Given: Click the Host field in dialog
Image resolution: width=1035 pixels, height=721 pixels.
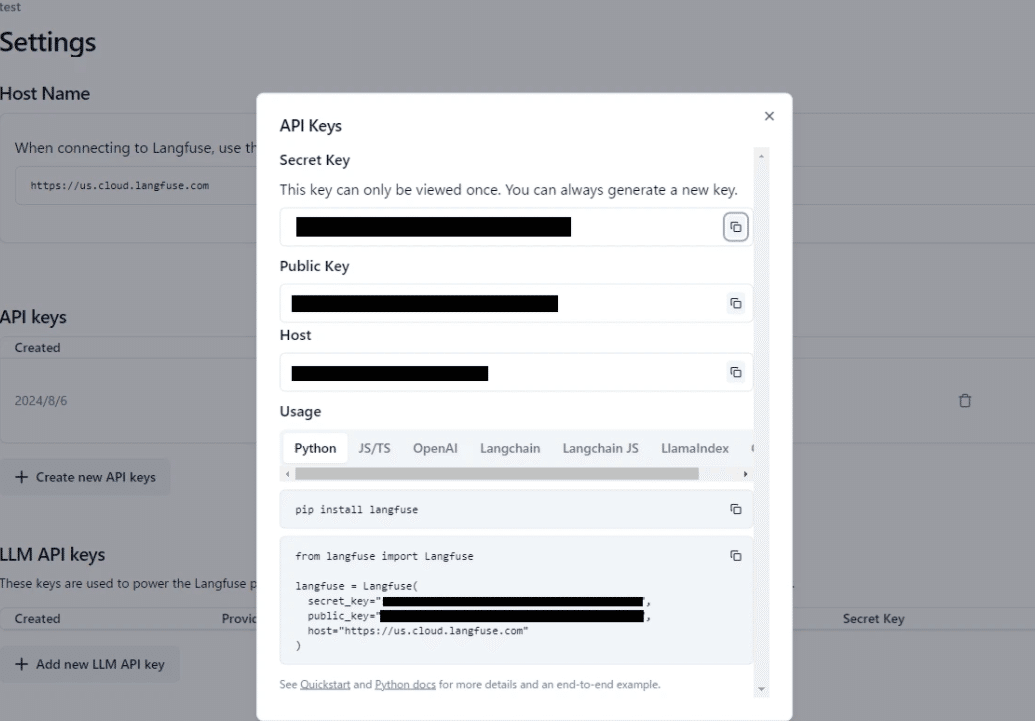Looking at the screenshot, I should point(516,372).
